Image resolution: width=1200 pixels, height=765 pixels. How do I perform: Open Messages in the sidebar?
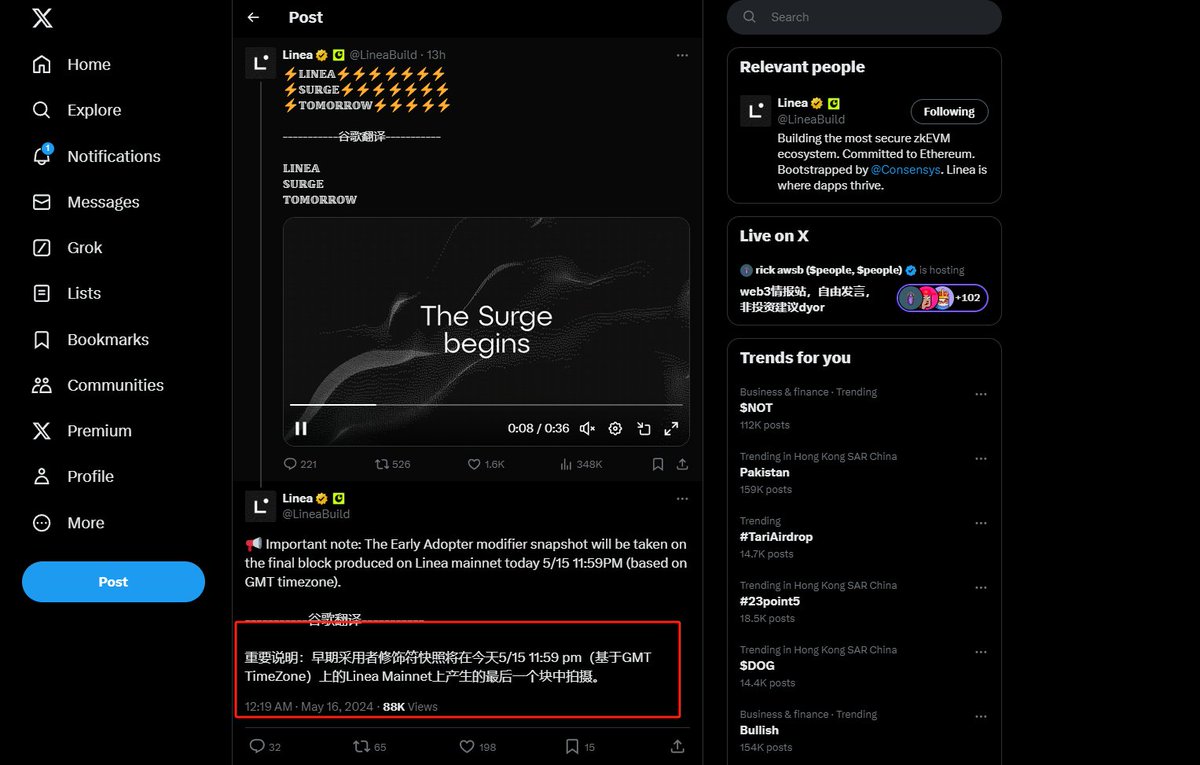point(86,202)
